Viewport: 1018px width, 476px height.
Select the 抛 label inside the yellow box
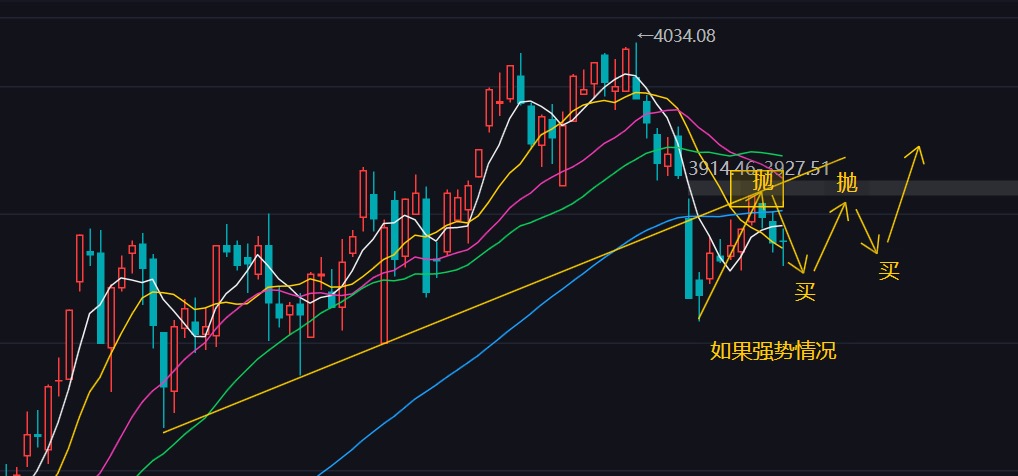763,181
